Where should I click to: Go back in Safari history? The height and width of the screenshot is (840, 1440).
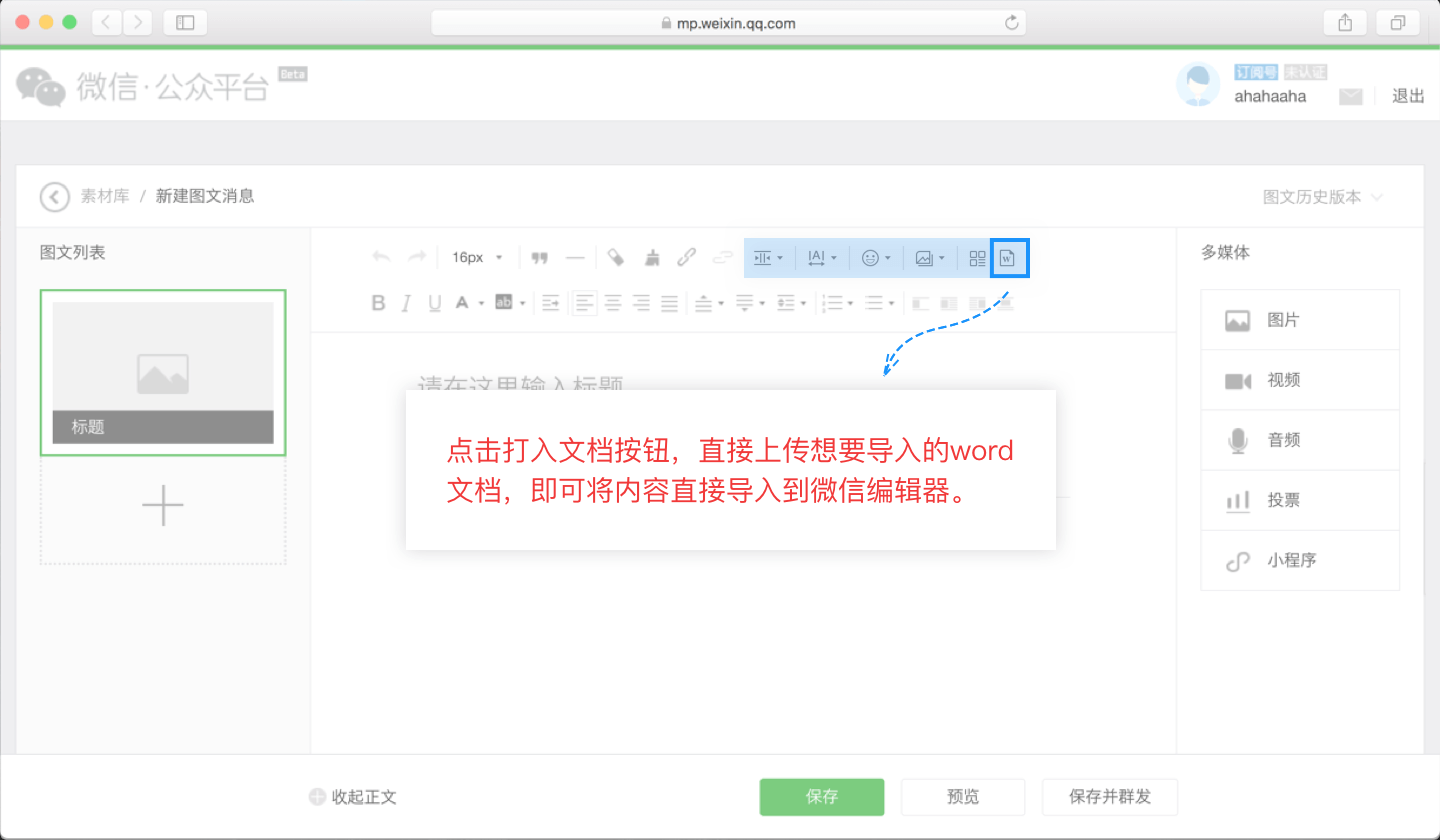coord(107,22)
